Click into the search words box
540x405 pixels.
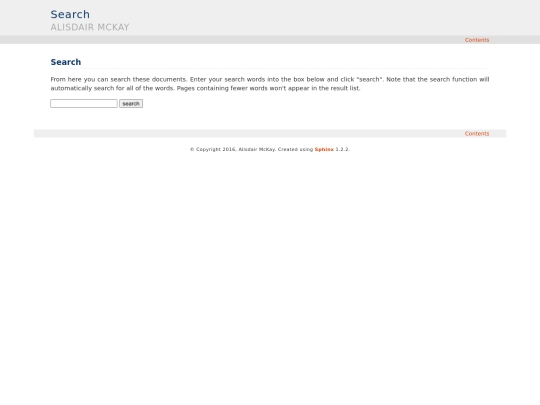[84, 104]
